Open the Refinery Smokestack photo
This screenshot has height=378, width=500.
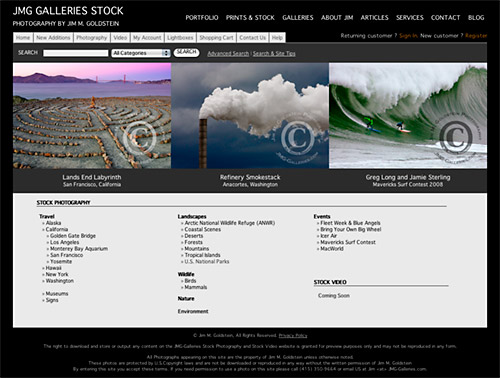(250, 116)
